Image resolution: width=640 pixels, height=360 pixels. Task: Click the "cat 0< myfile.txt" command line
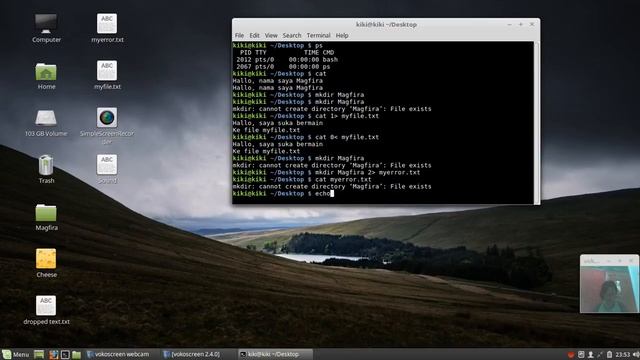point(306,137)
